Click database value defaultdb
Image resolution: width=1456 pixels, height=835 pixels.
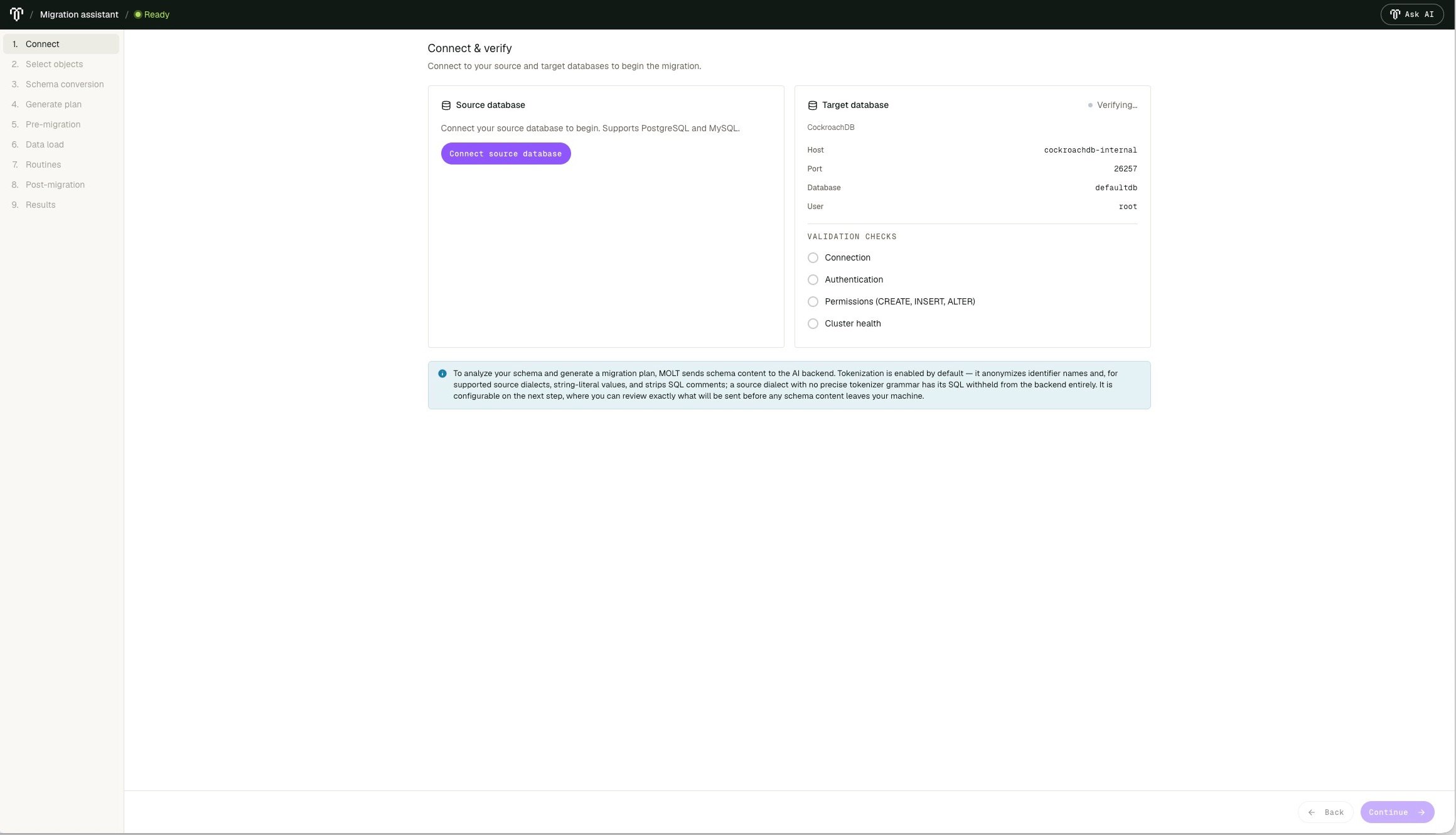click(x=1116, y=188)
